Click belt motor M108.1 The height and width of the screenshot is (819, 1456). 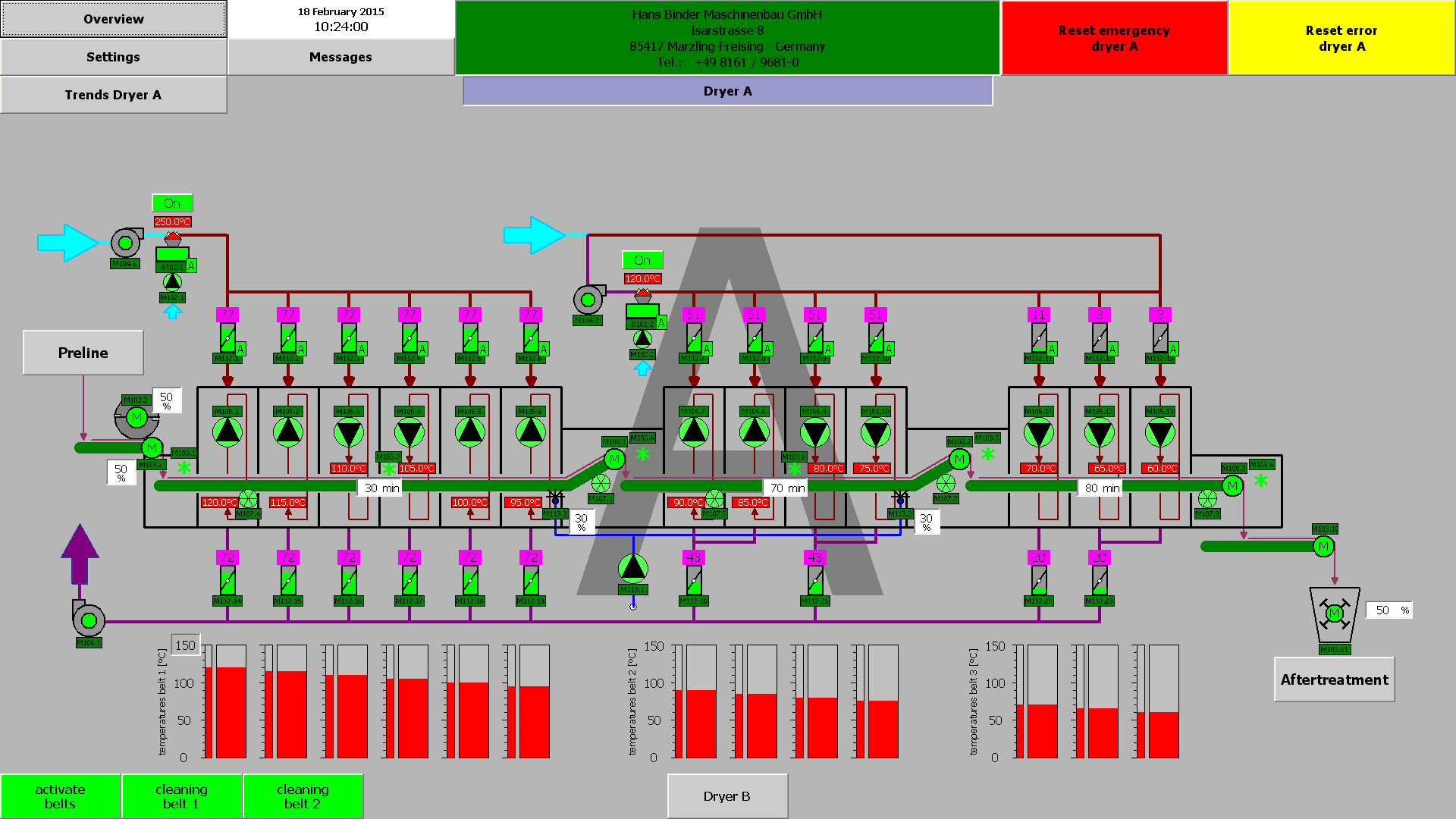tap(614, 459)
